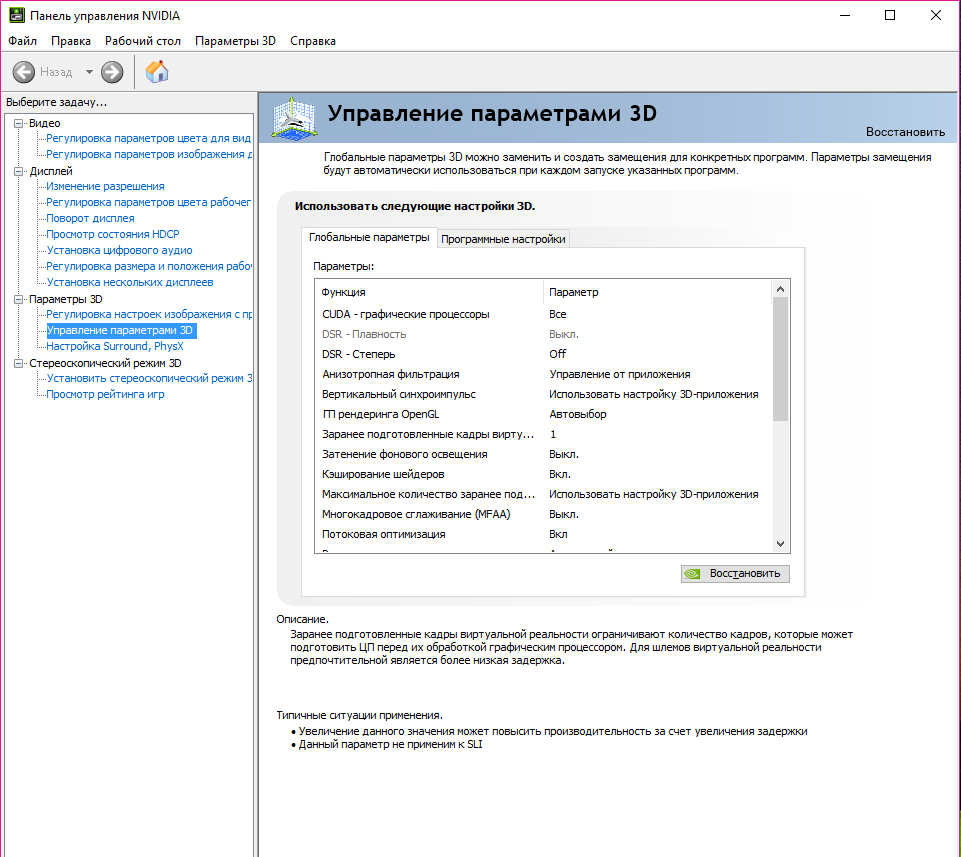Open Просмотр рейтинга игр

click(x=105, y=394)
